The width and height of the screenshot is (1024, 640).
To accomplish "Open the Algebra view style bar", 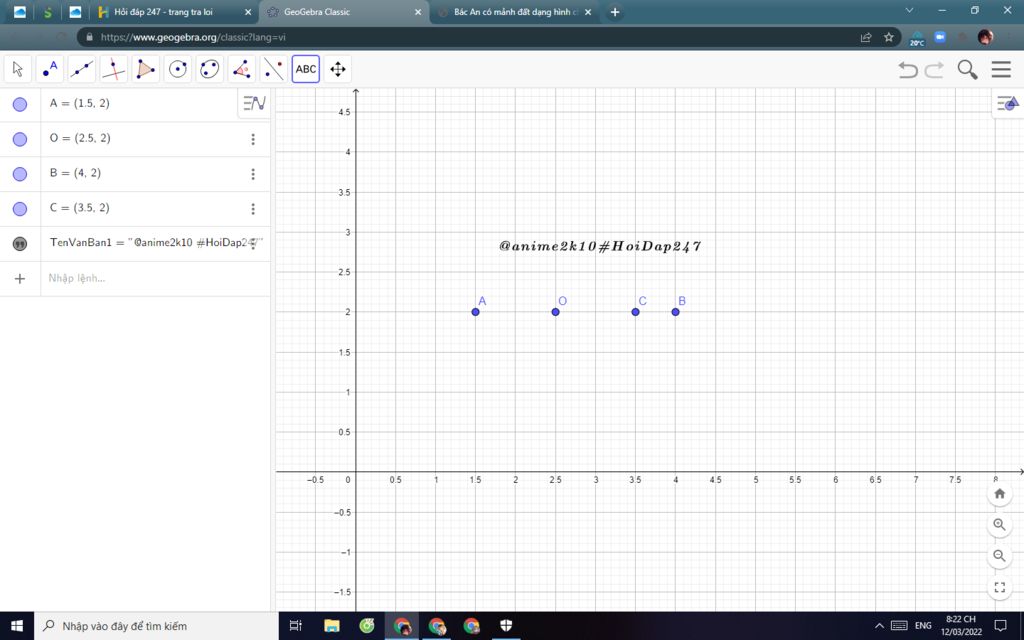I will [x=254, y=103].
